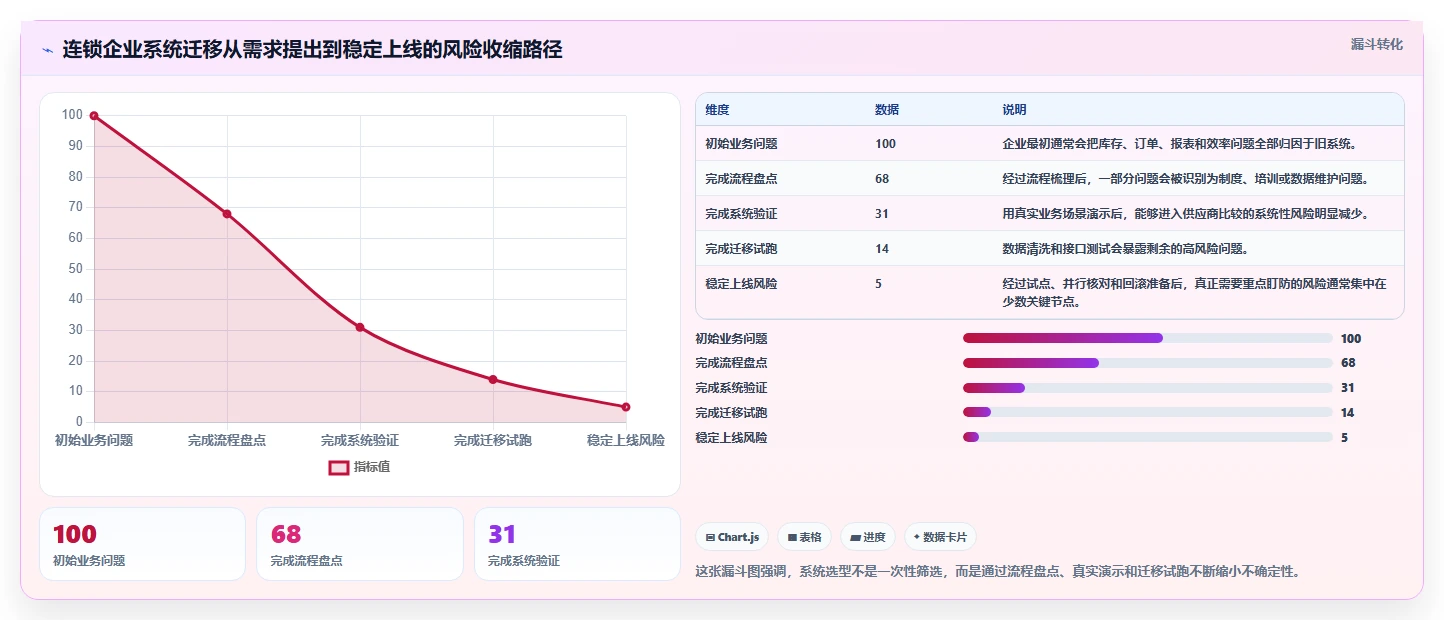Click table value 100
This screenshot has height=620, width=1444.
[885, 144]
